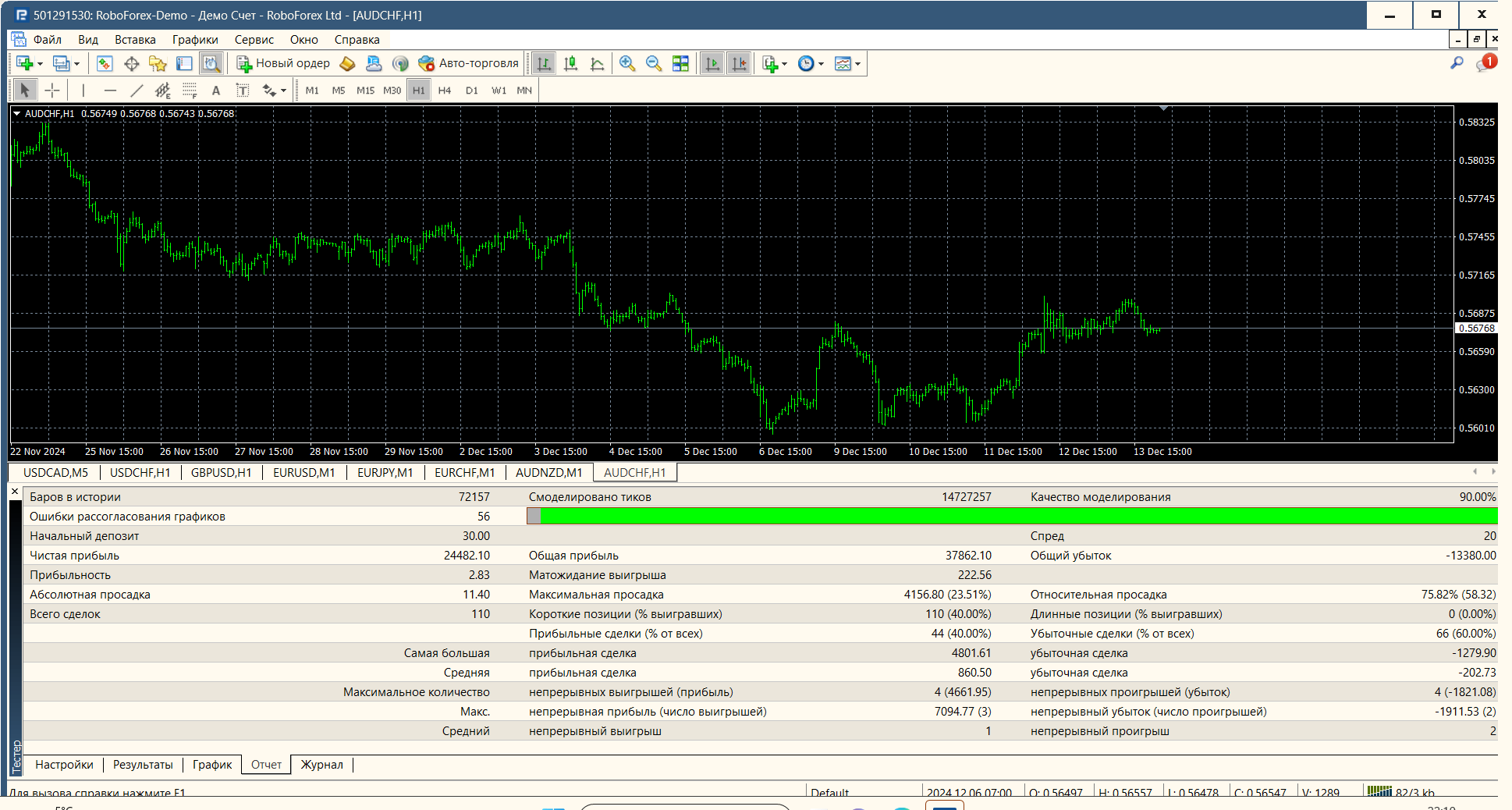Viewport: 1512px width, 810px height.
Task: Select the equidistant channel tool
Action: pos(162,91)
